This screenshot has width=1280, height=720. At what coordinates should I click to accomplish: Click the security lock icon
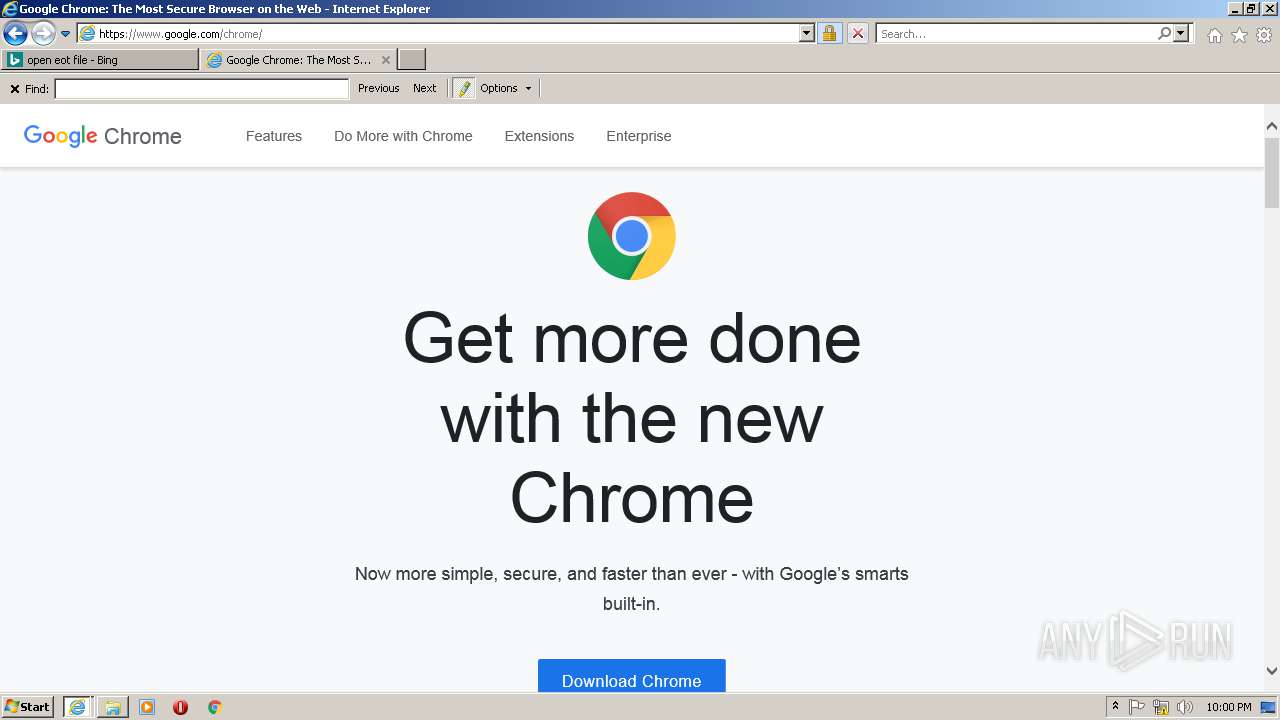point(829,33)
